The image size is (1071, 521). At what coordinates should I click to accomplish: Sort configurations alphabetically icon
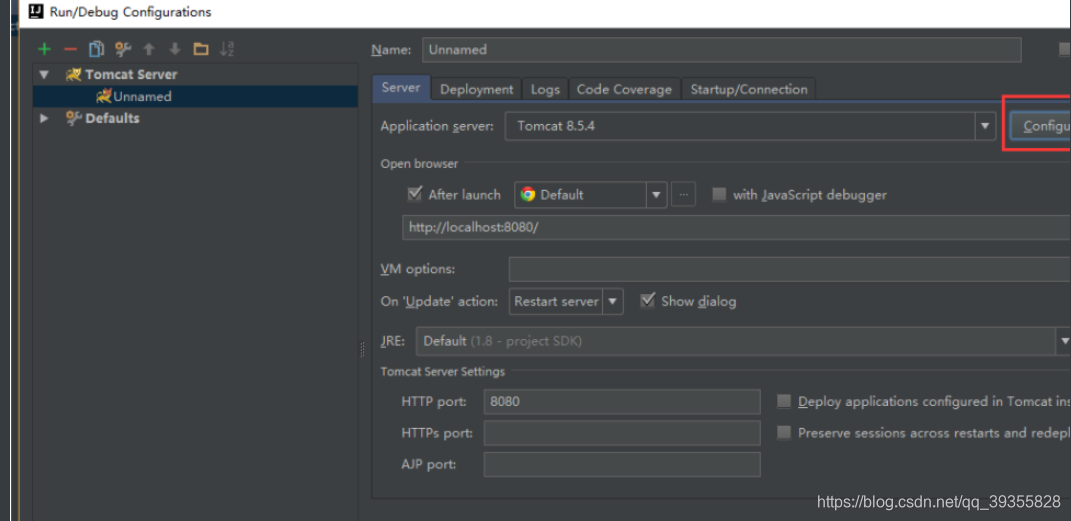point(227,49)
